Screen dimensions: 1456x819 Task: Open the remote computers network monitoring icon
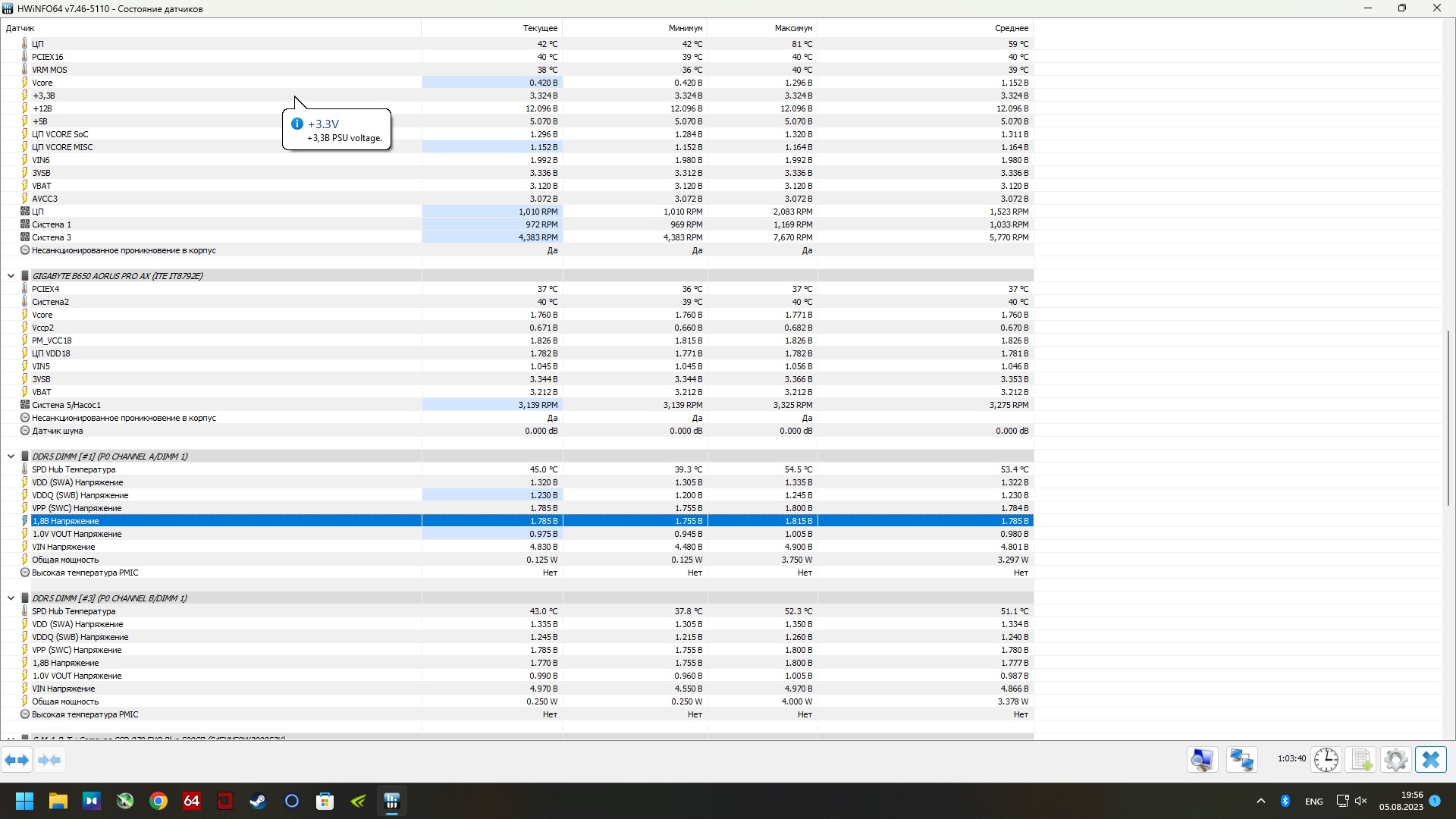click(x=1241, y=760)
